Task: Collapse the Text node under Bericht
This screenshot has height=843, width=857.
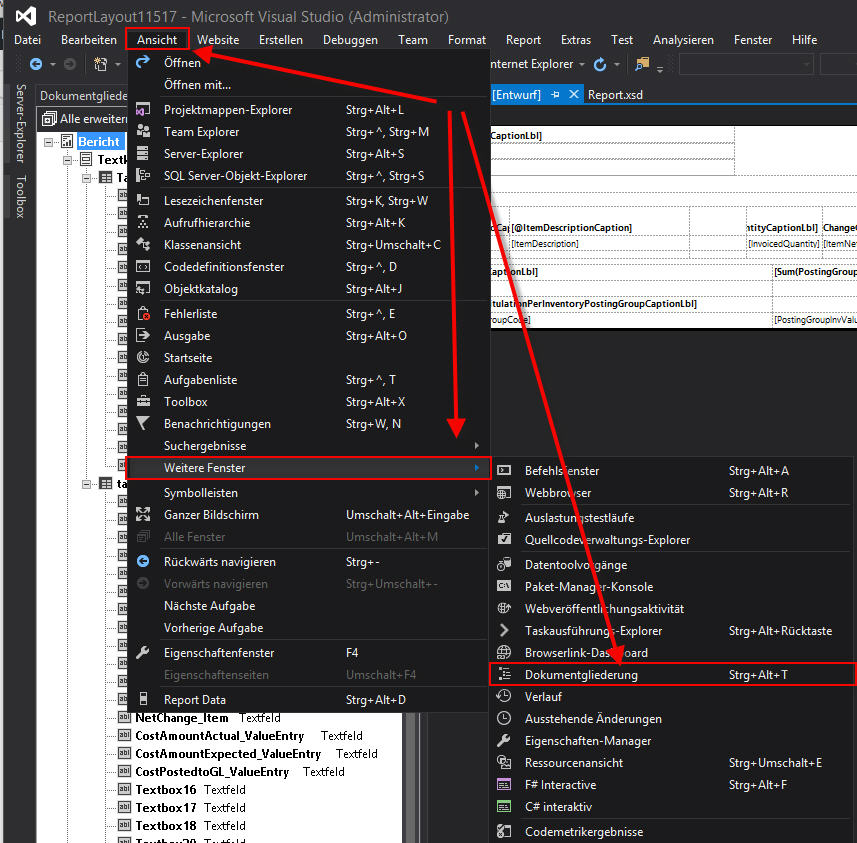Action: coord(67,160)
